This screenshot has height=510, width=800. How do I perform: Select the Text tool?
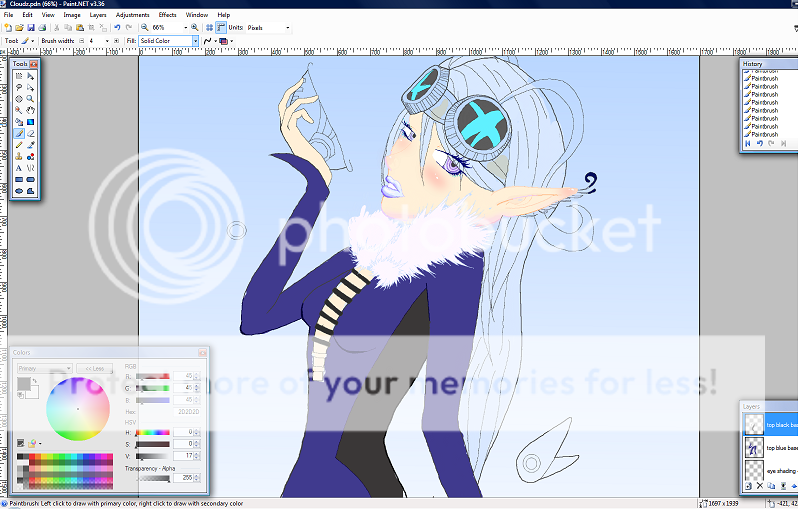point(19,166)
